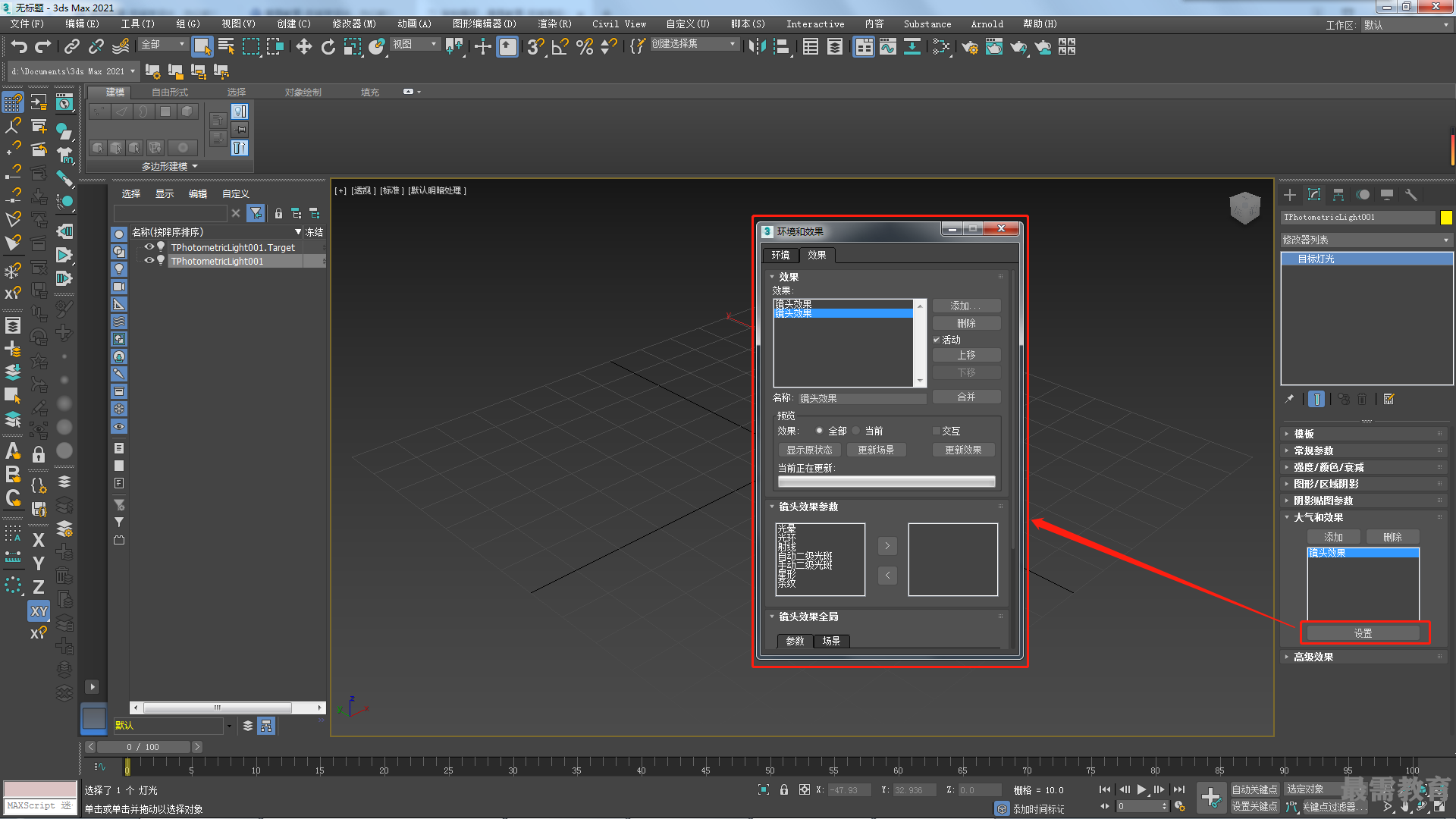Switch to the 环境 tab in dialog
The height and width of the screenshot is (819, 1456).
(780, 255)
